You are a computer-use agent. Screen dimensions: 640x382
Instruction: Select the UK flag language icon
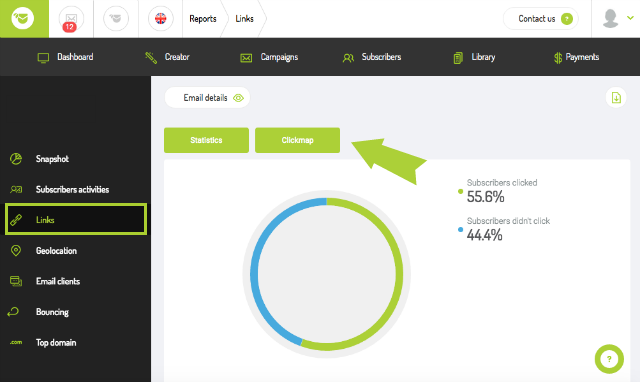click(x=160, y=18)
